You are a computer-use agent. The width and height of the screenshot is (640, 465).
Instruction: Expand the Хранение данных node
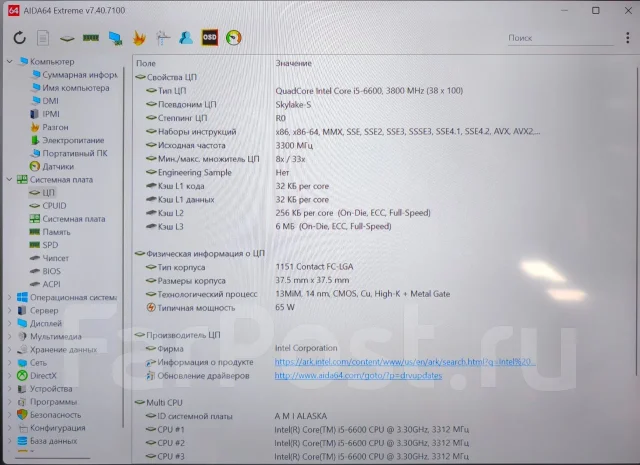pos(10,349)
